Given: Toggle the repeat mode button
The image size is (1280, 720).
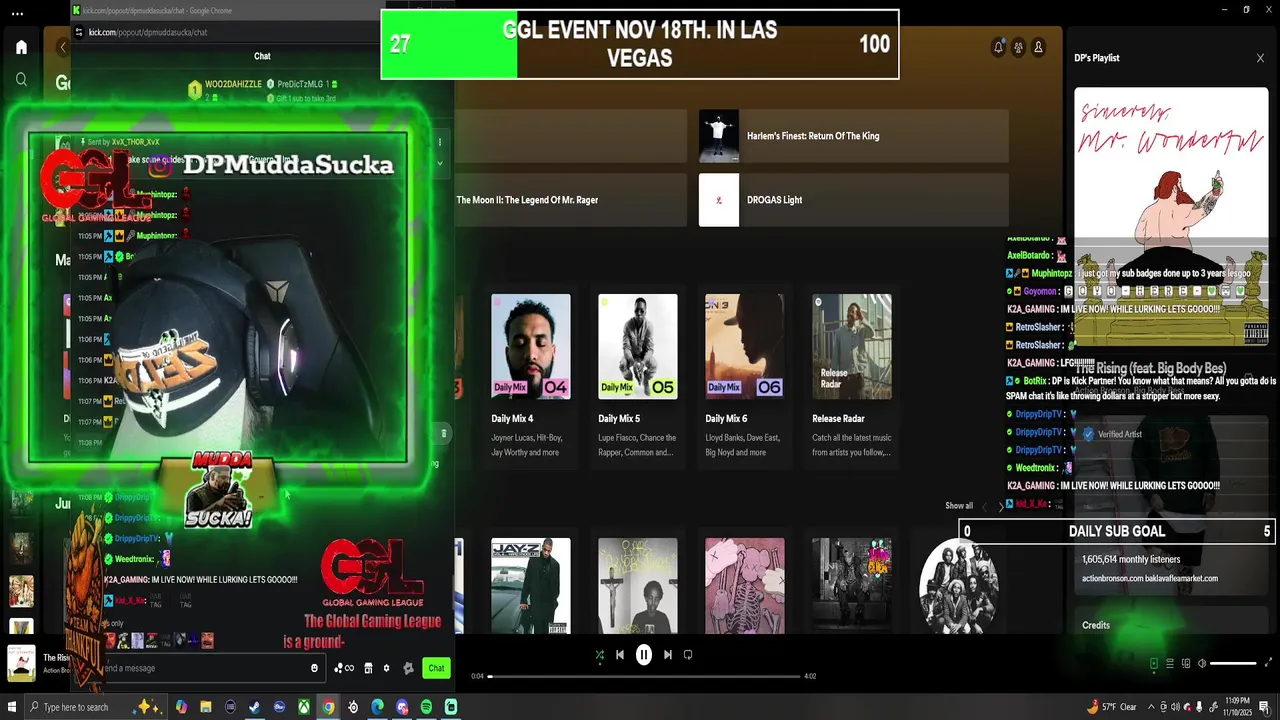Looking at the screenshot, I should 688,655.
